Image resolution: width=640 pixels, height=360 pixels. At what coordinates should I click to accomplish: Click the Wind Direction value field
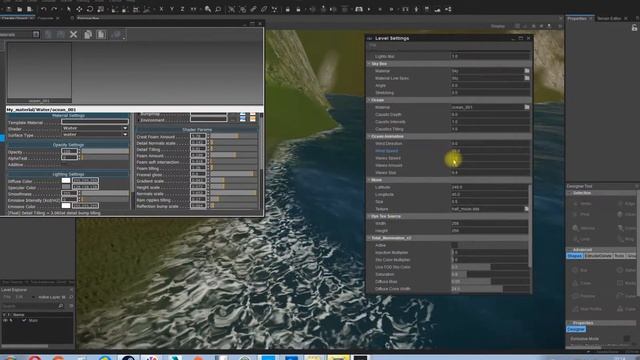pyautogui.click(x=489, y=144)
